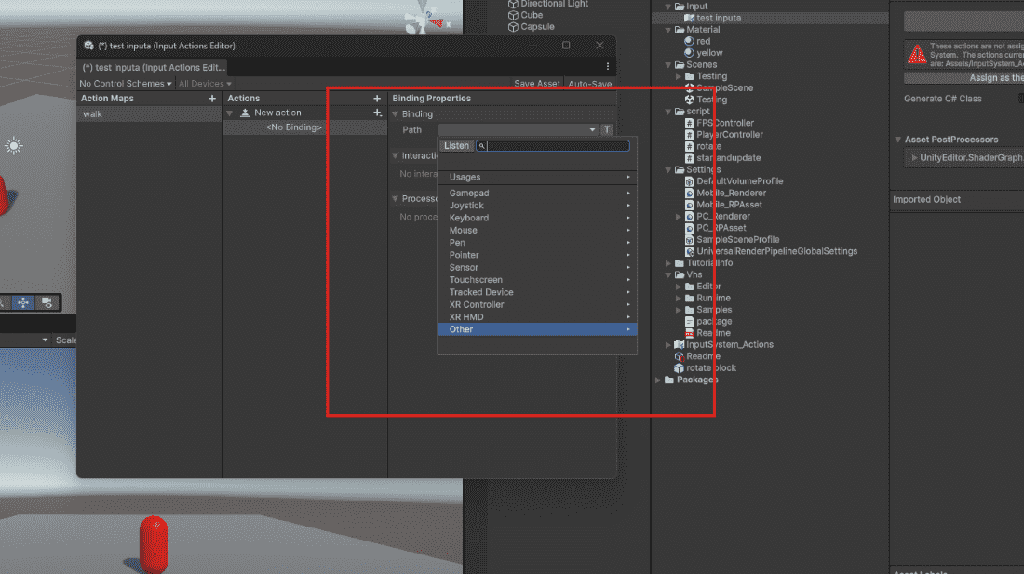Click the sun light gizmo in Scene view
Image resolution: width=1024 pixels, height=574 pixels.
[14, 146]
